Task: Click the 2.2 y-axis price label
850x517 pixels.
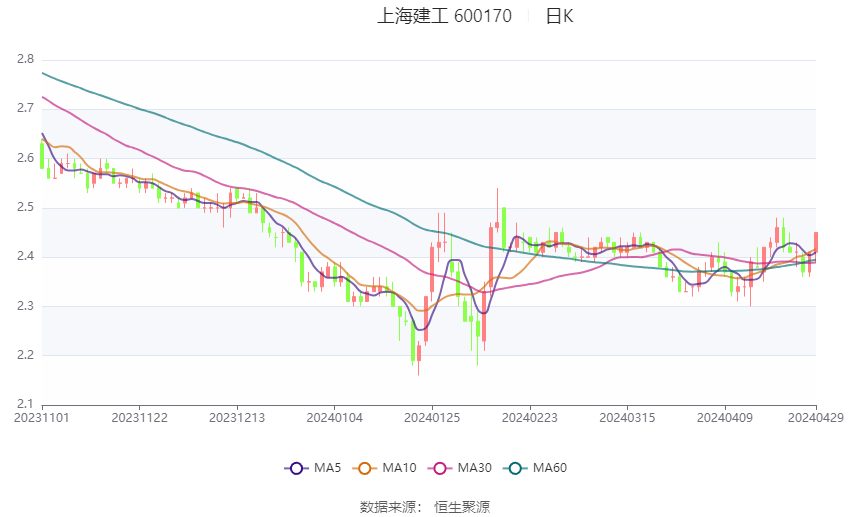Action: pyautogui.click(x=25, y=355)
